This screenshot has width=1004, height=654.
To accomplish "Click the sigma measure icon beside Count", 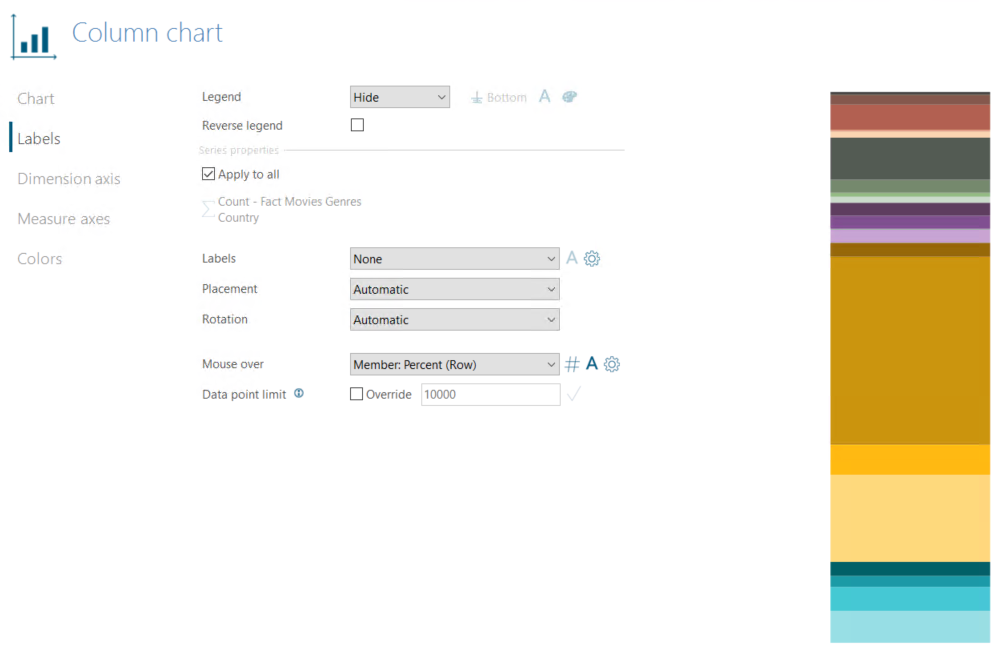I will pos(208,209).
